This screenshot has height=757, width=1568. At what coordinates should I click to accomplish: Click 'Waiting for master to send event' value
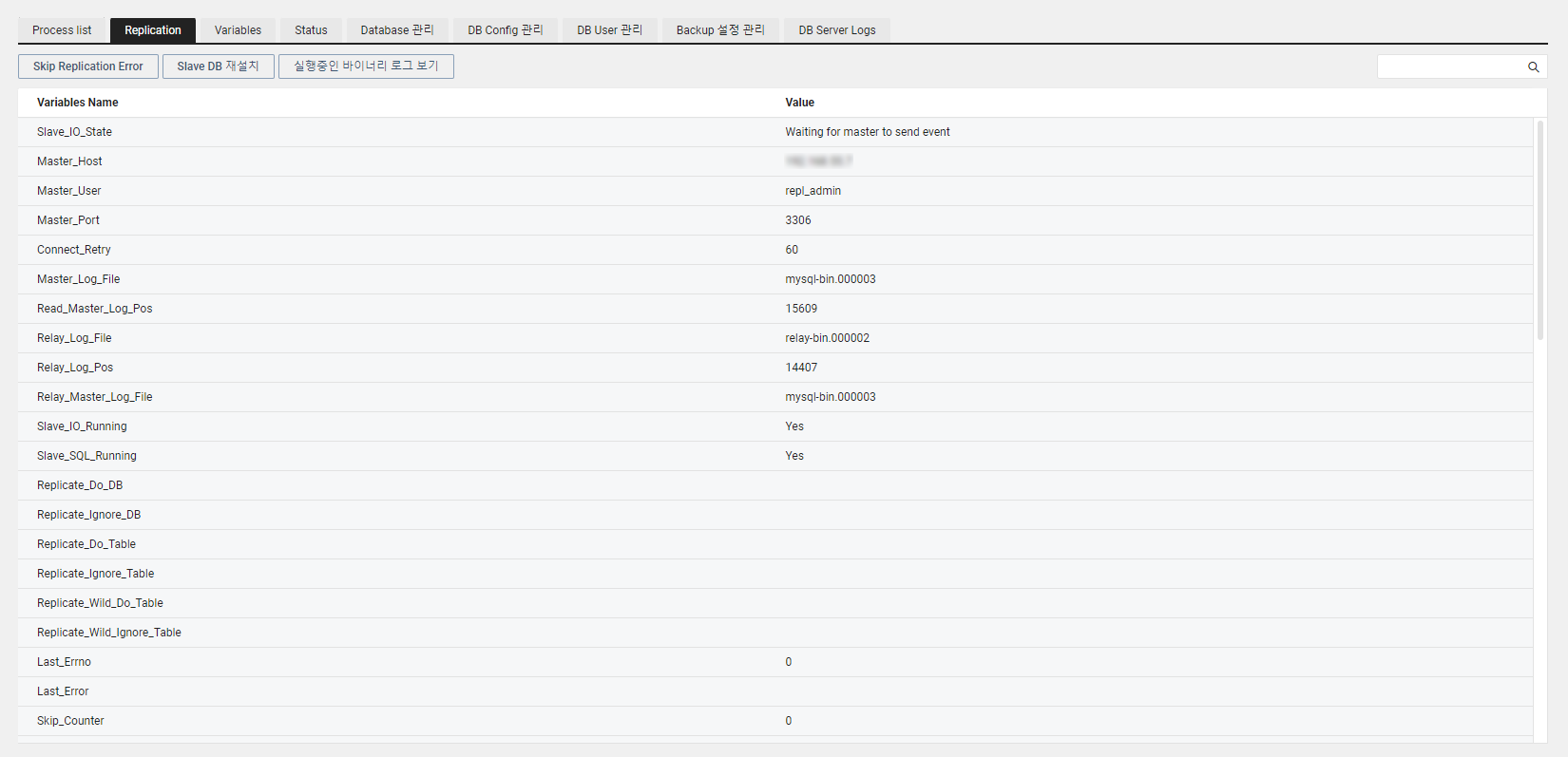click(x=868, y=132)
